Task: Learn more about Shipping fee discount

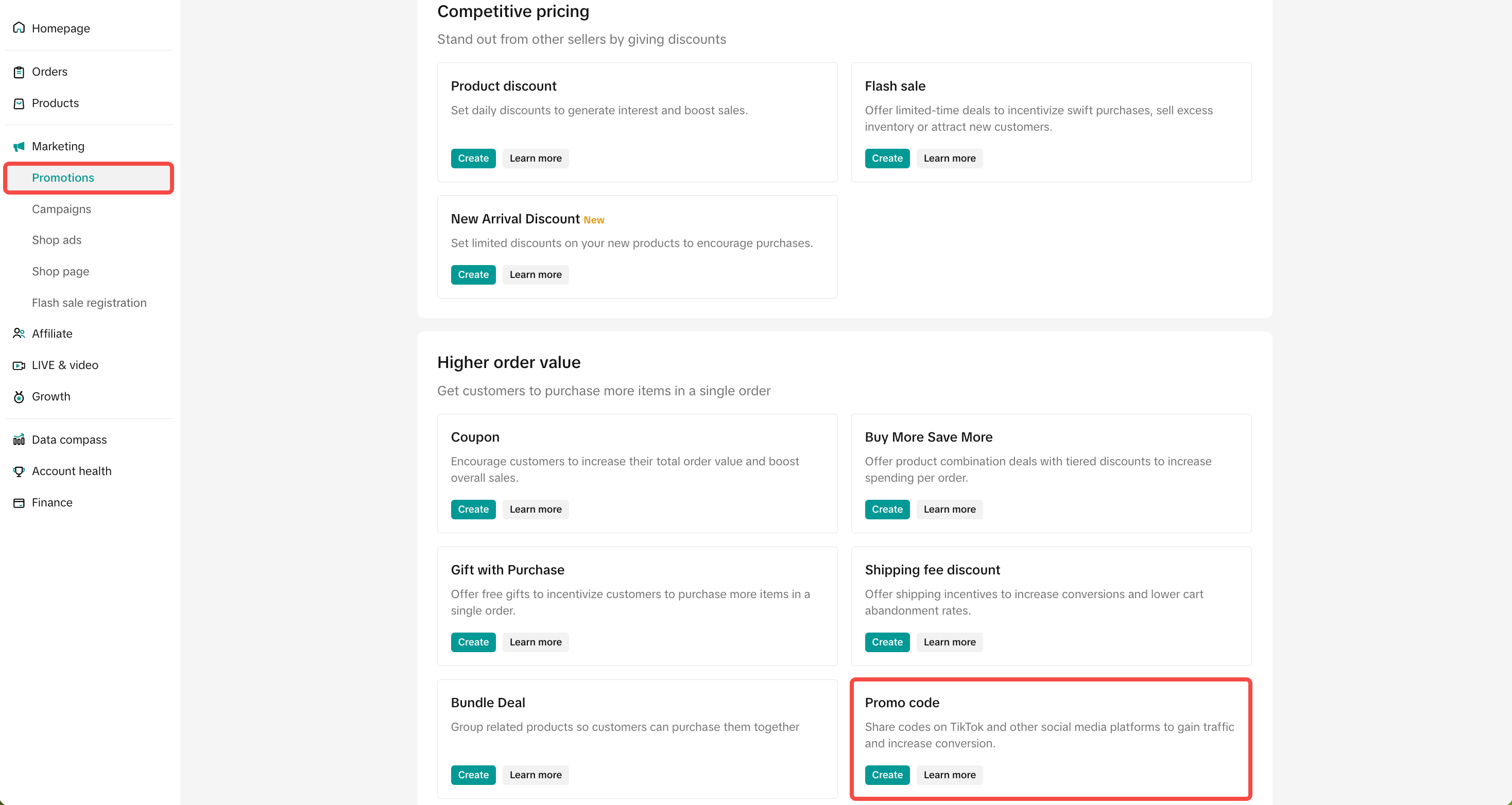Action: coord(949,642)
